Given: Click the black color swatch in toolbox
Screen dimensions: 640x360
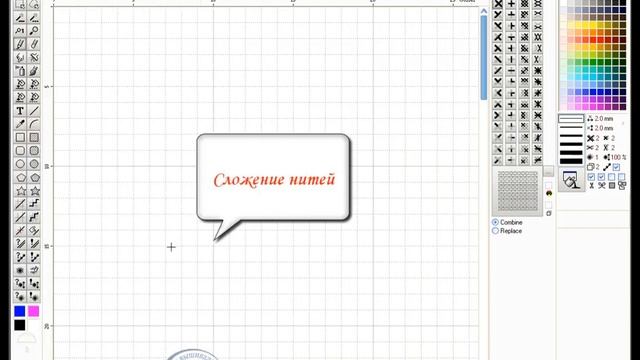Looking at the screenshot, I should [x=20, y=325].
